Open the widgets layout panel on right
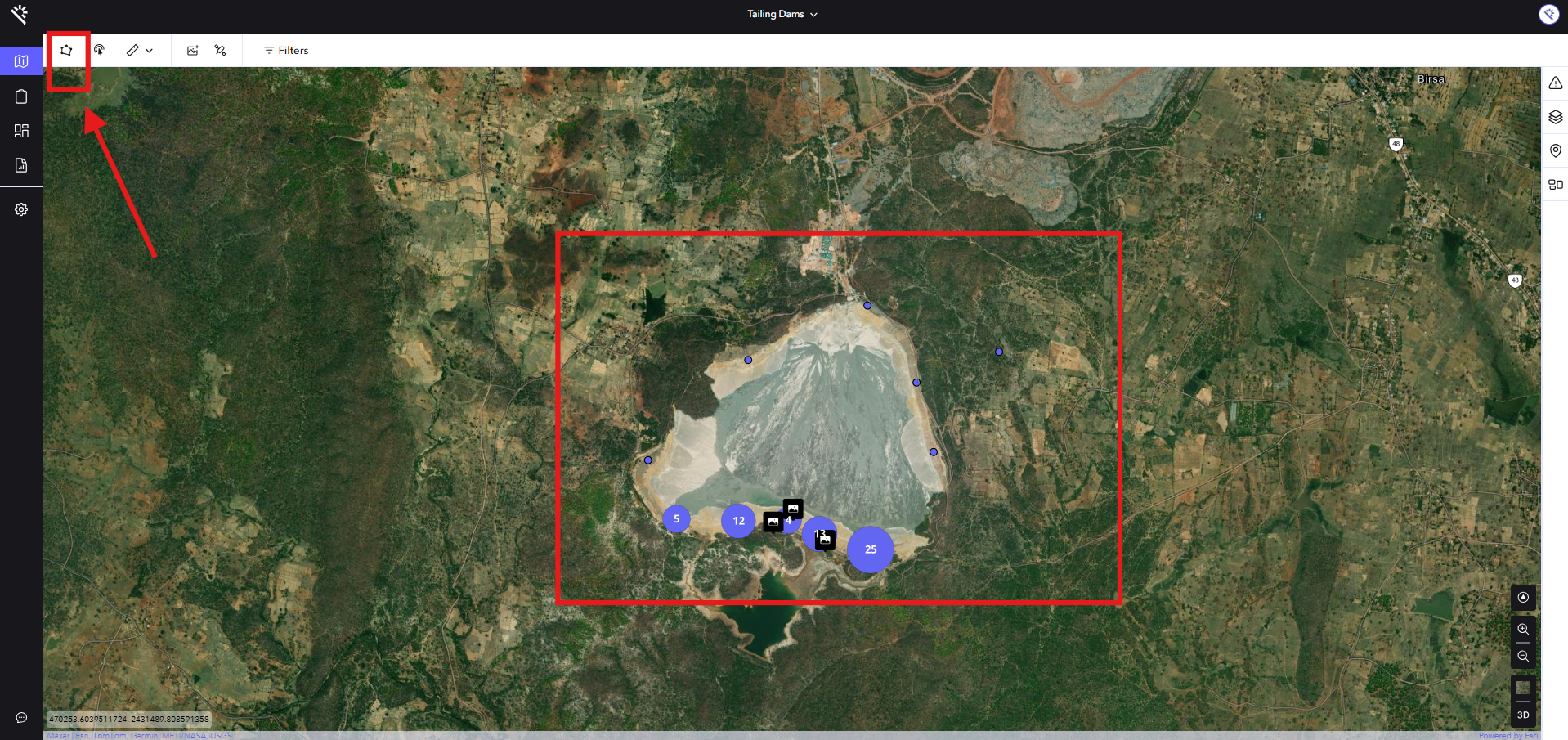This screenshot has height=740, width=1568. [1555, 185]
